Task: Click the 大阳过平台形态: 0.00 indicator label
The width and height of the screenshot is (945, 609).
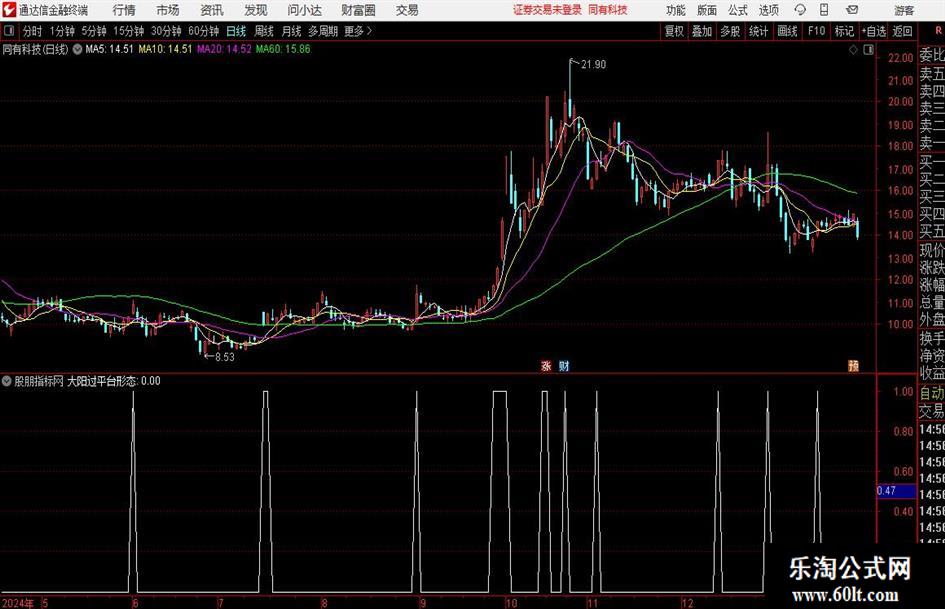Action: click(x=113, y=381)
